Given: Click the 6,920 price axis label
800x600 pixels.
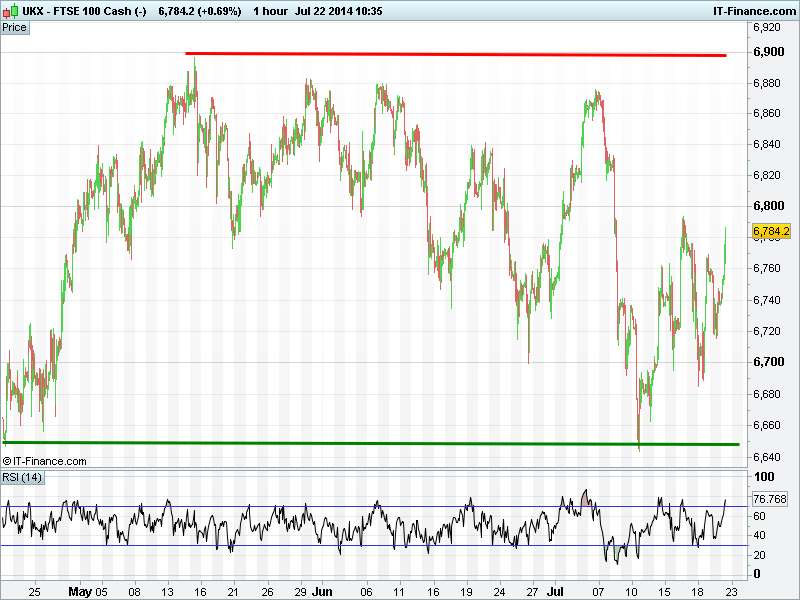Looking at the screenshot, I should coord(767,27).
